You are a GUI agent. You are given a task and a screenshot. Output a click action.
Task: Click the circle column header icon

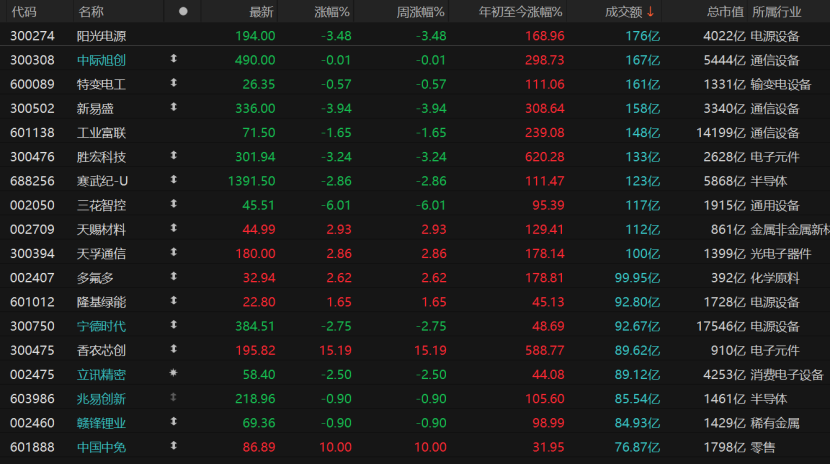(183, 11)
